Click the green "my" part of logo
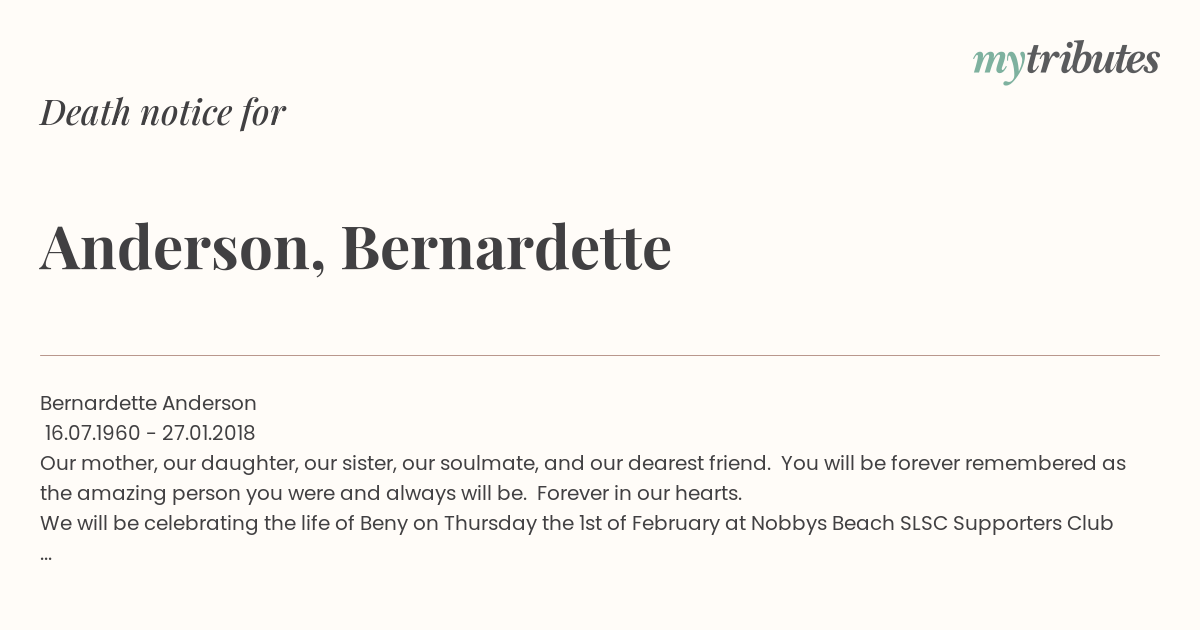1200x630 pixels. (x=998, y=65)
